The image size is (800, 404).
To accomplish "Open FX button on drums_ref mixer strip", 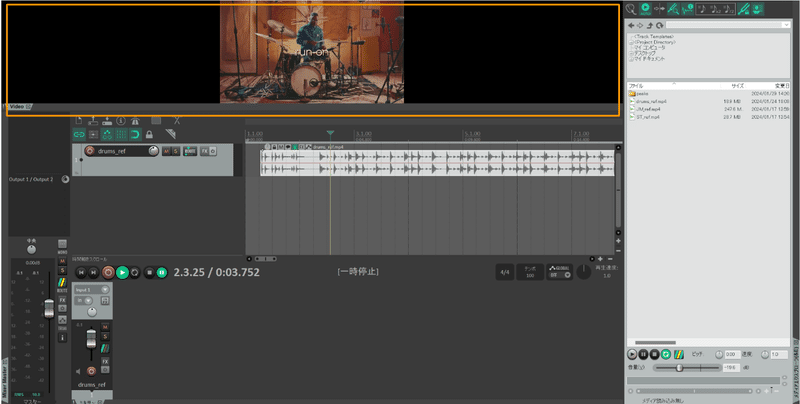I will click(x=105, y=361).
